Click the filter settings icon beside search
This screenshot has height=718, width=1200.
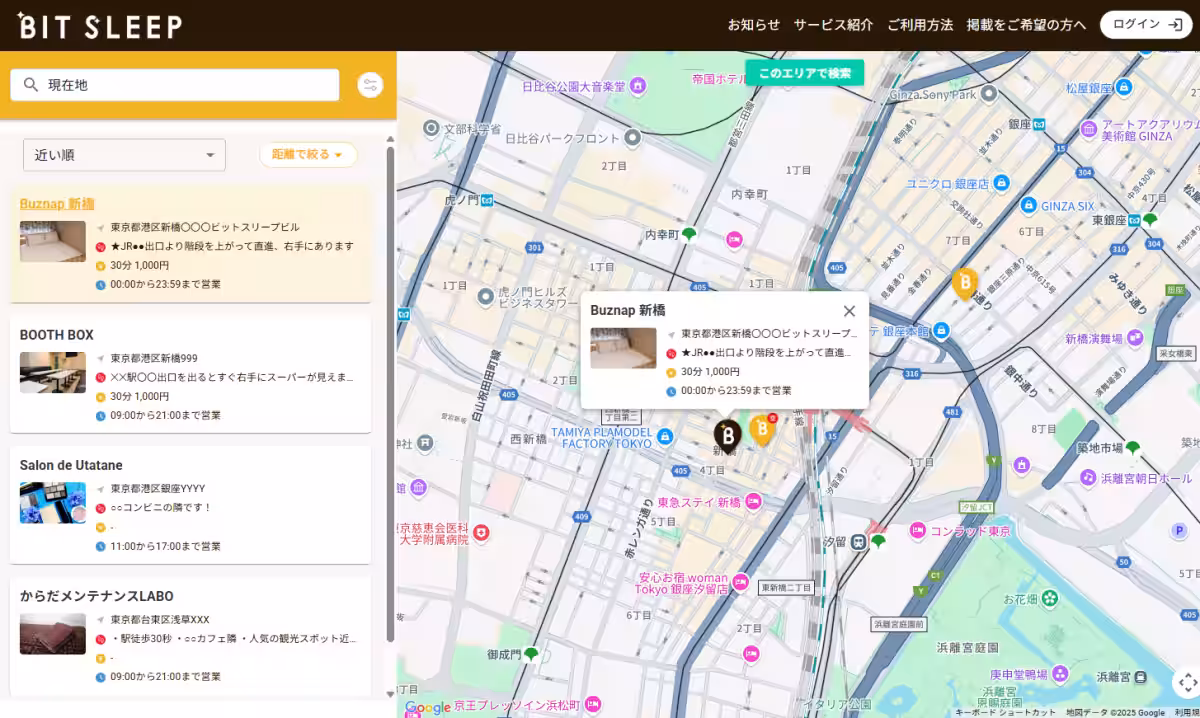(370, 85)
